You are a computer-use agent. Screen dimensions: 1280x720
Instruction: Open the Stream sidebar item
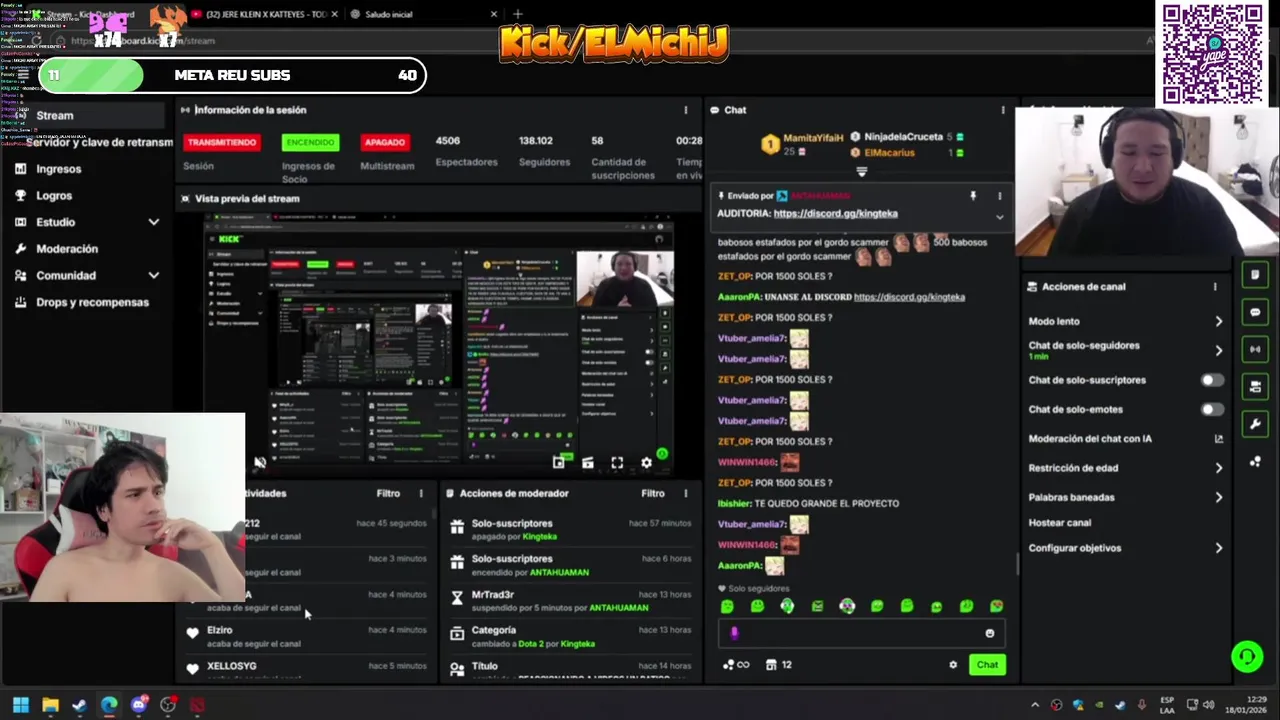(x=88, y=115)
